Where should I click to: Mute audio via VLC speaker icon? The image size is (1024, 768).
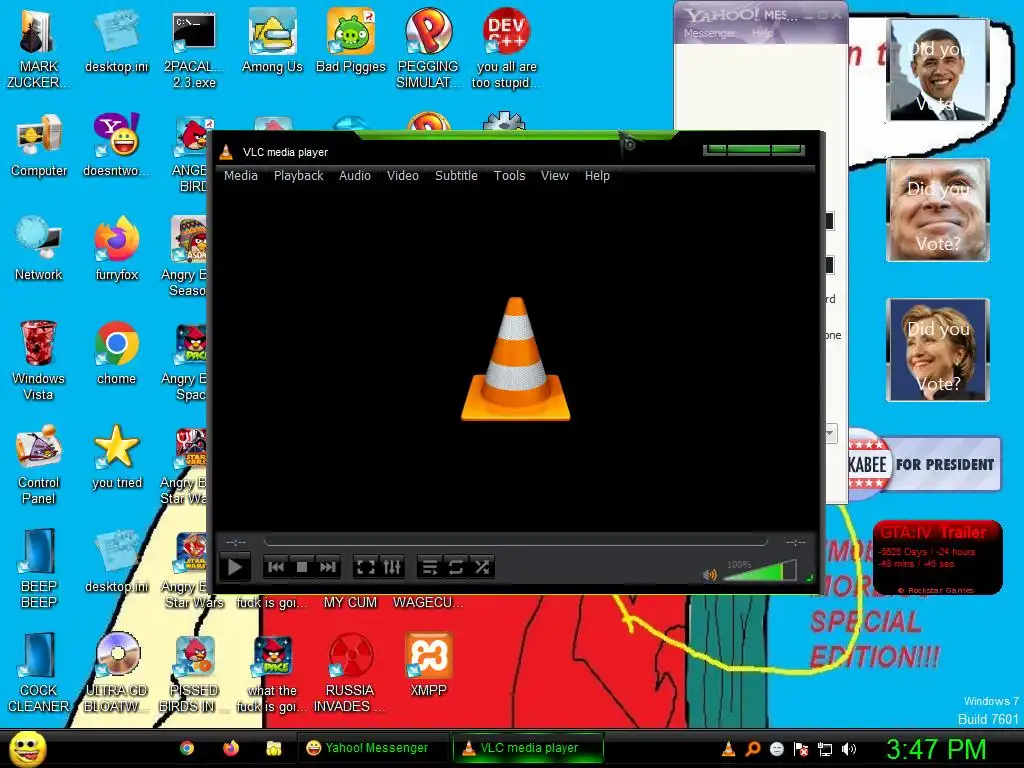pos(710,574)
